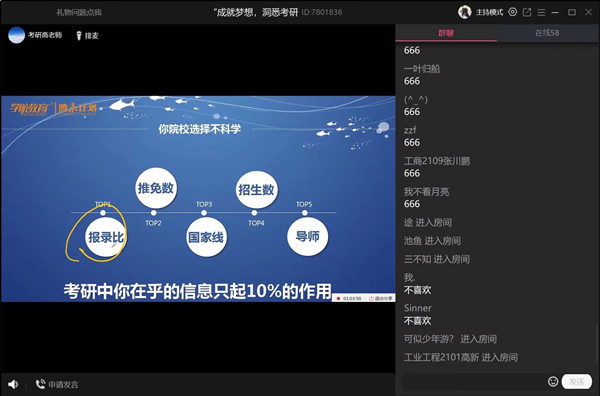Click the 工业工程2101高新 进入房间 notice

[461, 357]
